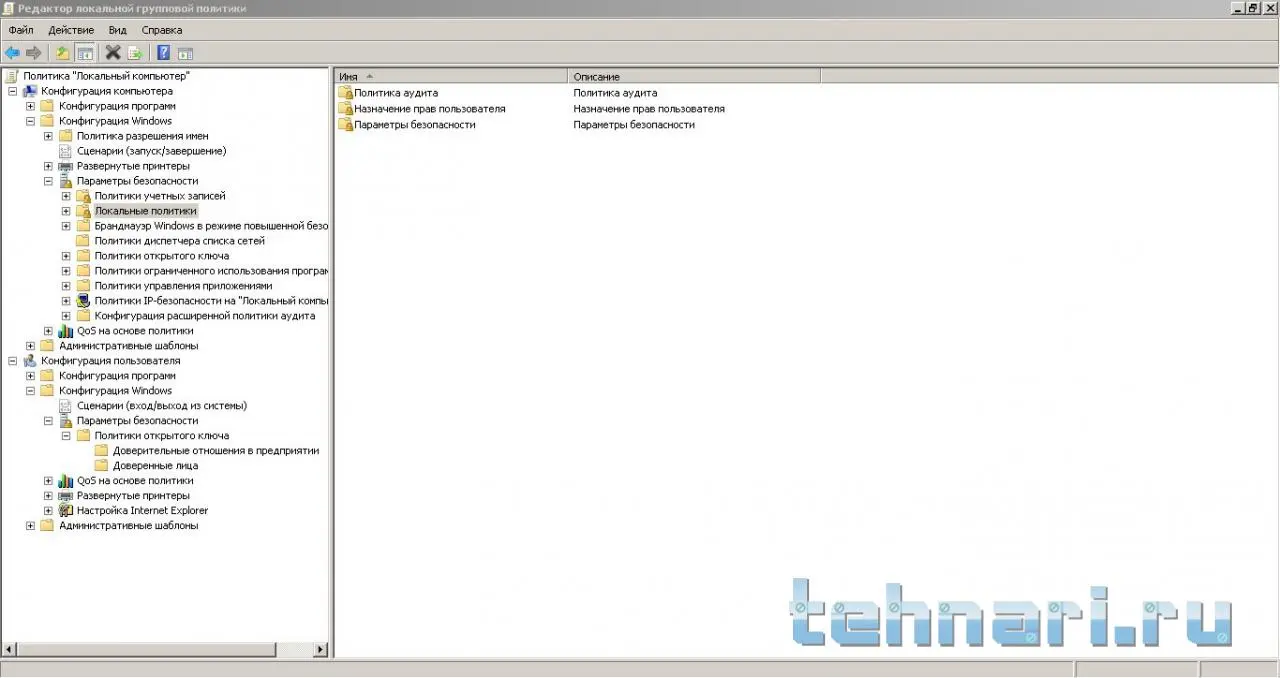Image resolution: width=1280 pixels, height=678 pixels.
Task: Expand "Политики ограниченного использования" node
Action: click(66, 271)
